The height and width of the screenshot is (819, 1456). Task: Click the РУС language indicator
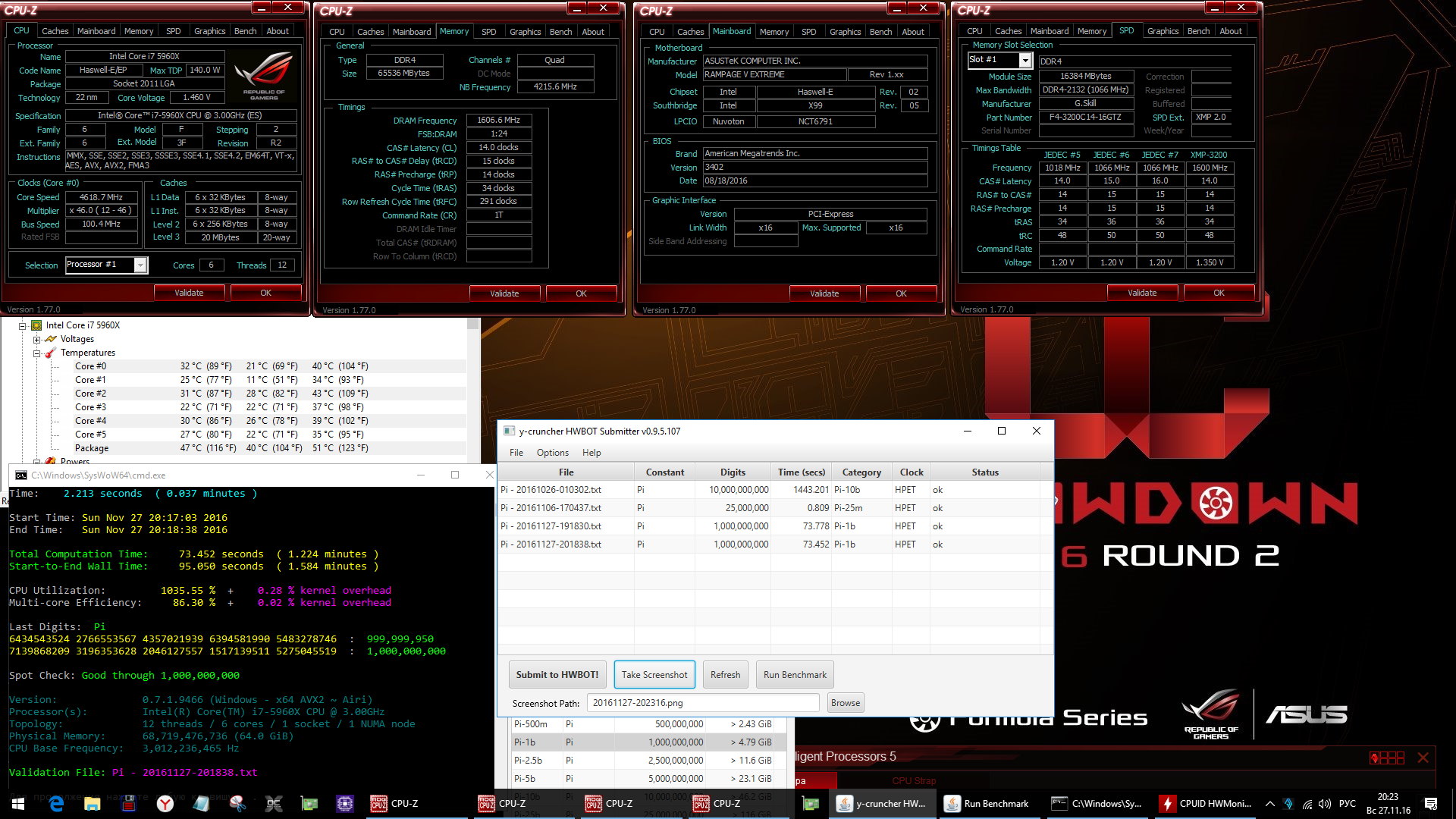(x=1348, y=804)
